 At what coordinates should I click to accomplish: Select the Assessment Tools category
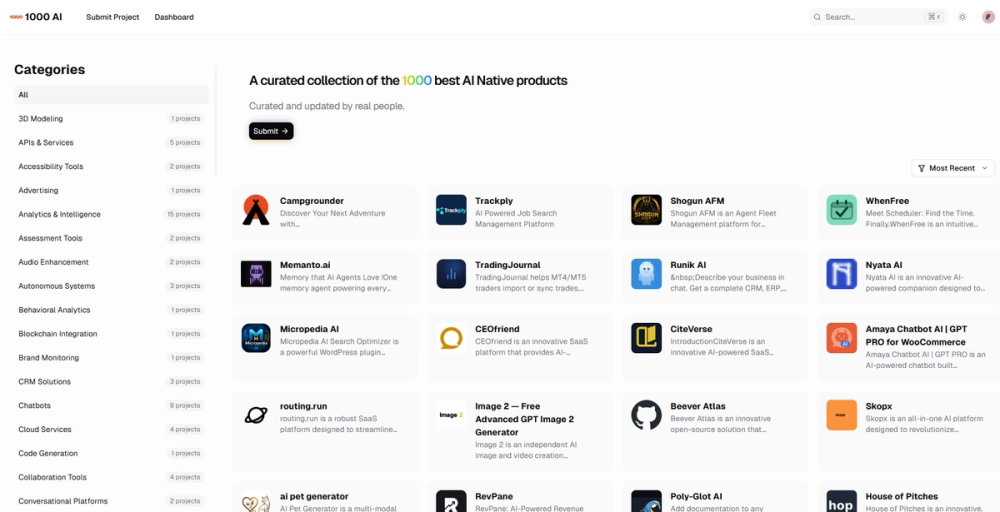(x=111, y=238)
